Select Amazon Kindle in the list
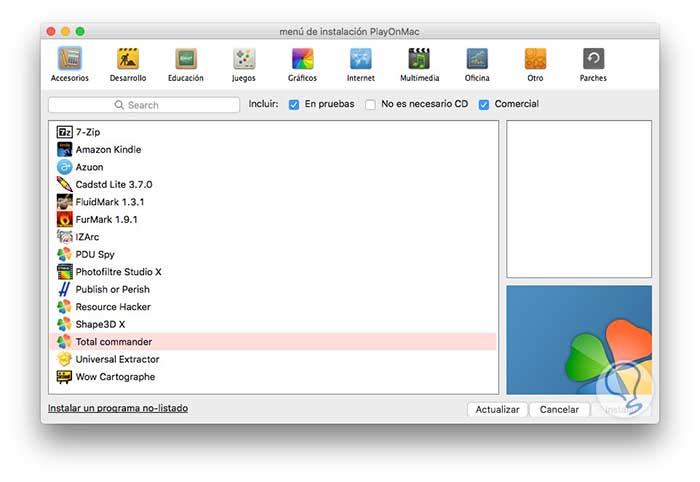700x482 pixels. (x=108, y=150)
